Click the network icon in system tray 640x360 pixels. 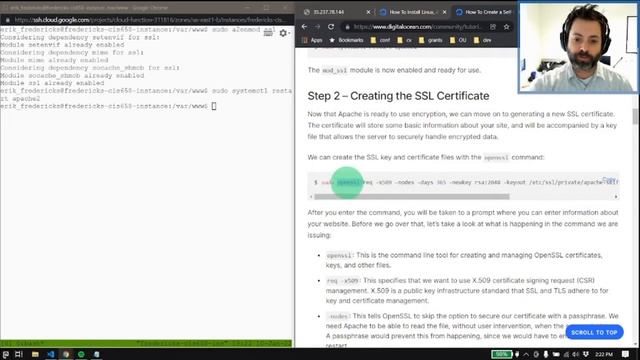(566, 354)
